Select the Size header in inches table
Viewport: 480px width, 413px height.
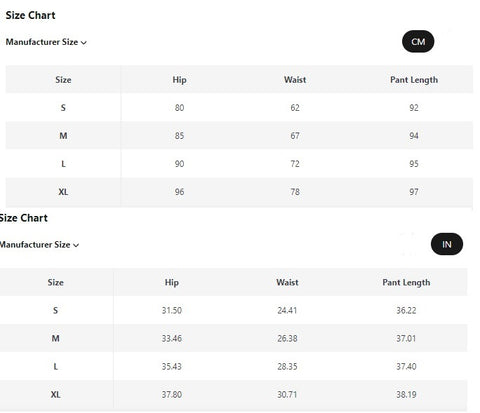[55, 282]
